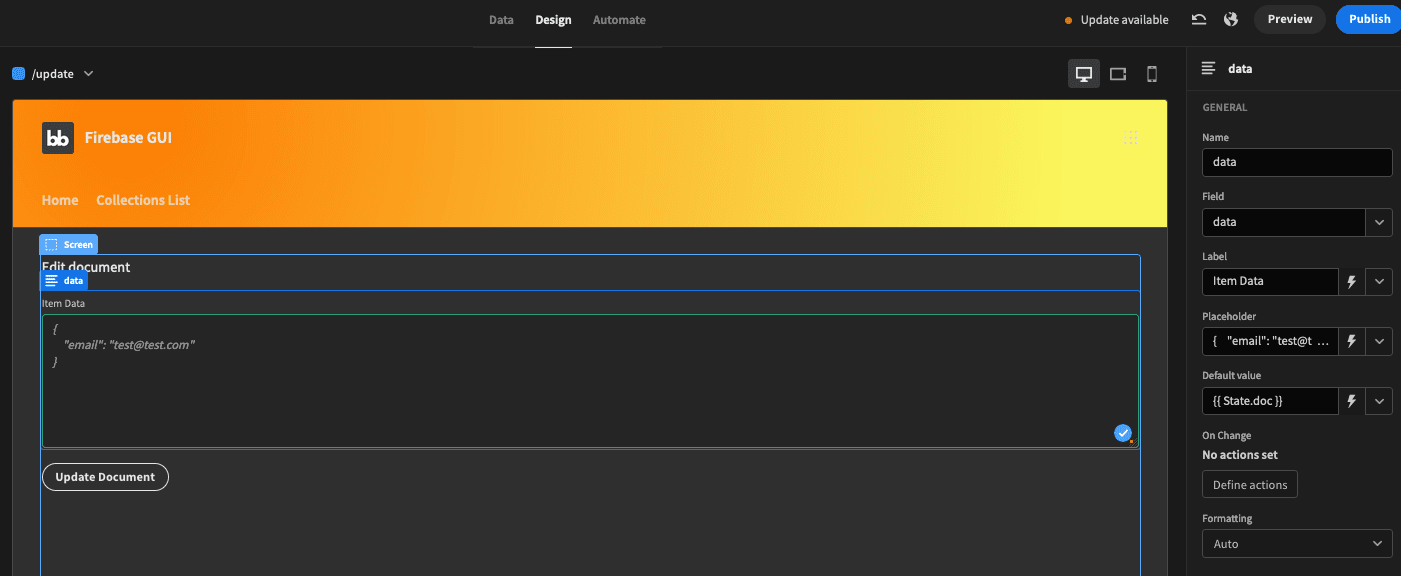Select the Screen component badge
The image size is (1401, 576).
pos(69,244)
